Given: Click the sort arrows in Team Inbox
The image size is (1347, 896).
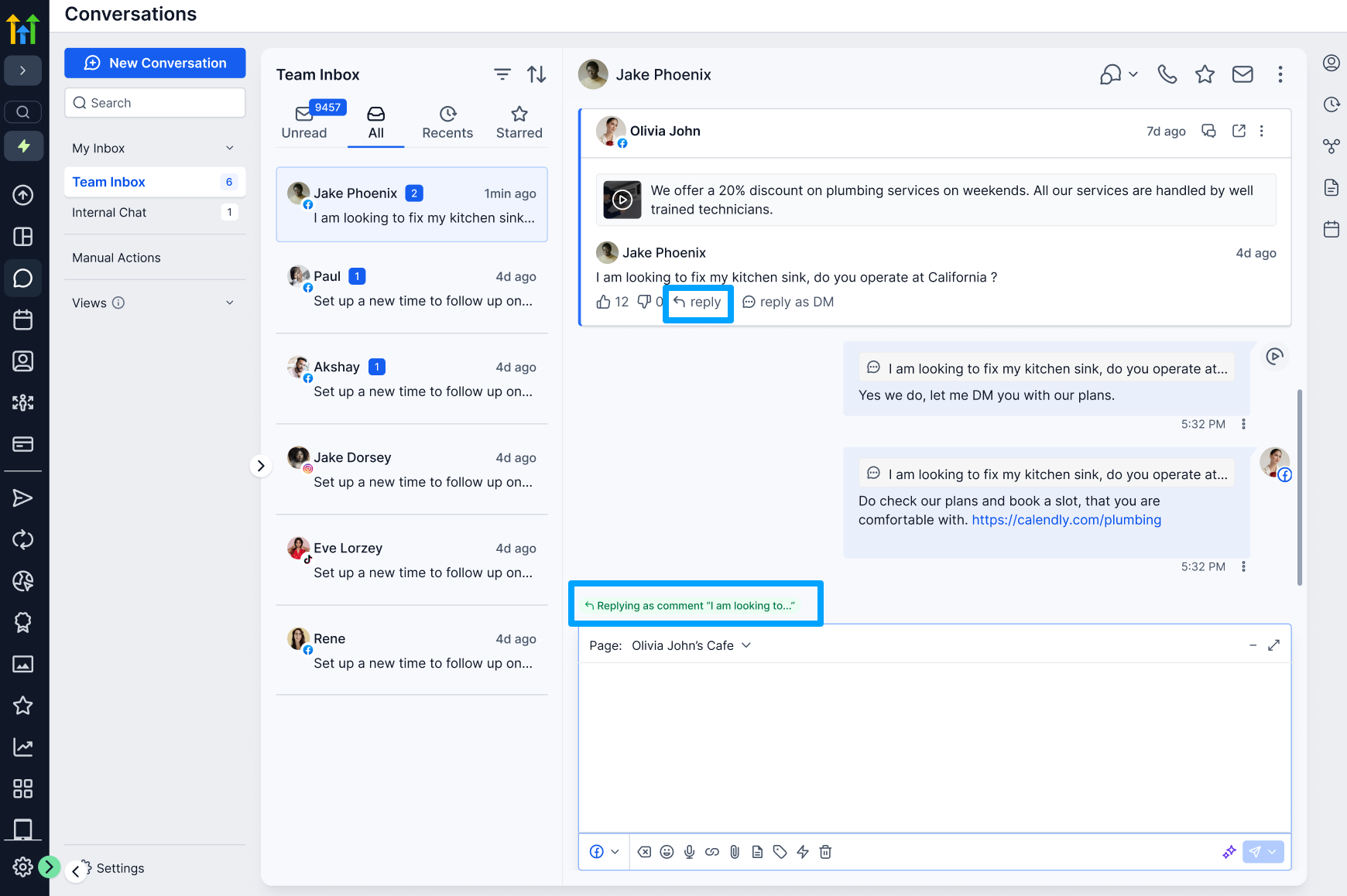Looking at the screenshot, I should (536, 74).
